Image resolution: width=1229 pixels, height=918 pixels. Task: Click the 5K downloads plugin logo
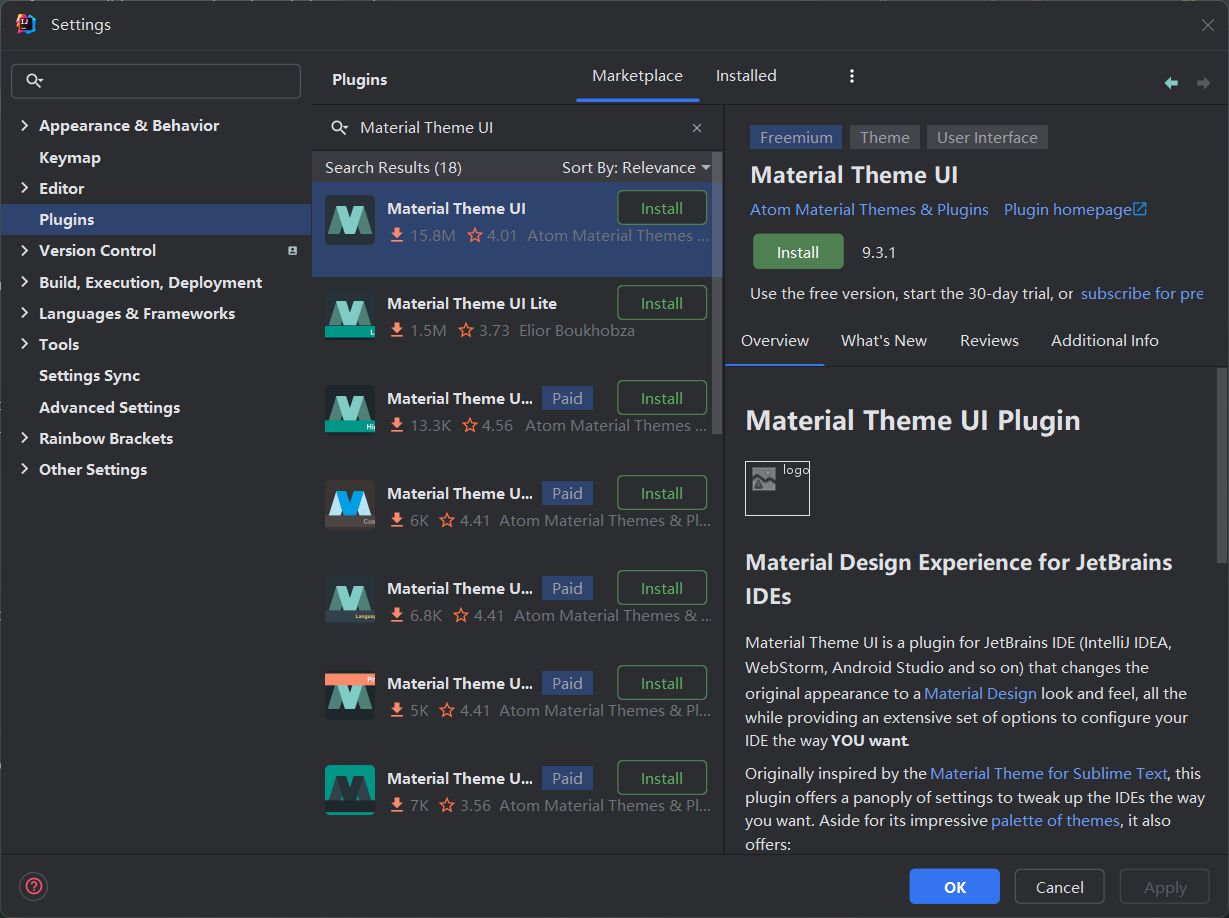350,695
